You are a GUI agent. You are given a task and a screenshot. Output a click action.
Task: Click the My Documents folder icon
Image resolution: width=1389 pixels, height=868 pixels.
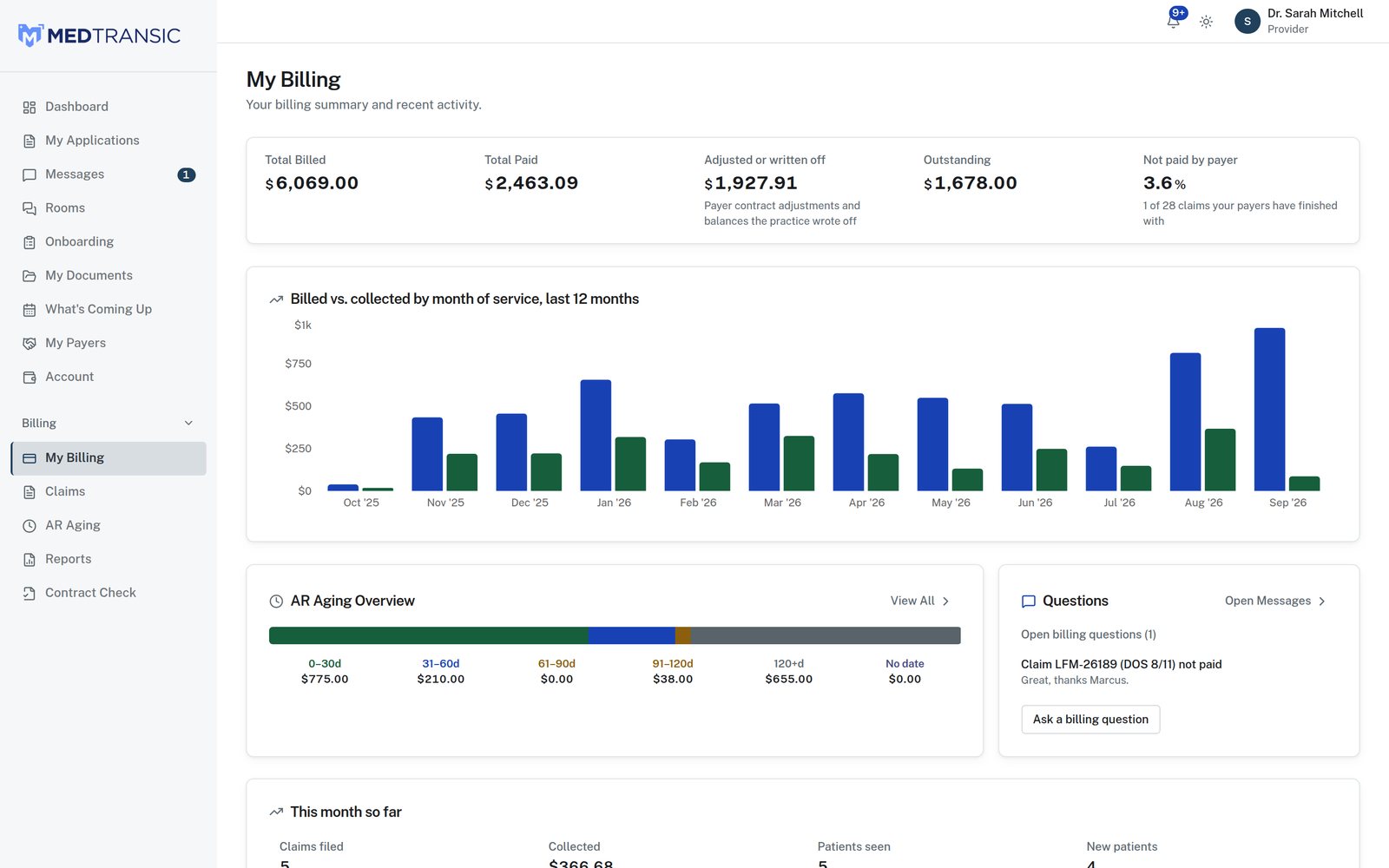point(30,276)
